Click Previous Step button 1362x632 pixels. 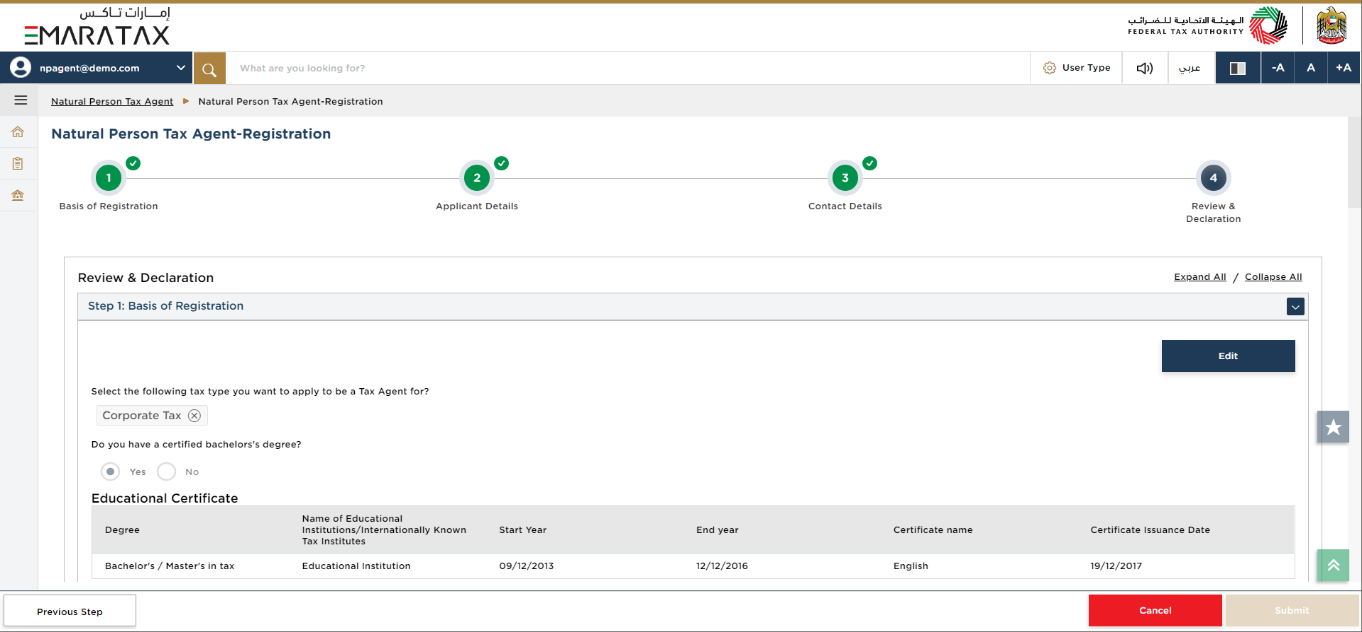pos(70,611)
